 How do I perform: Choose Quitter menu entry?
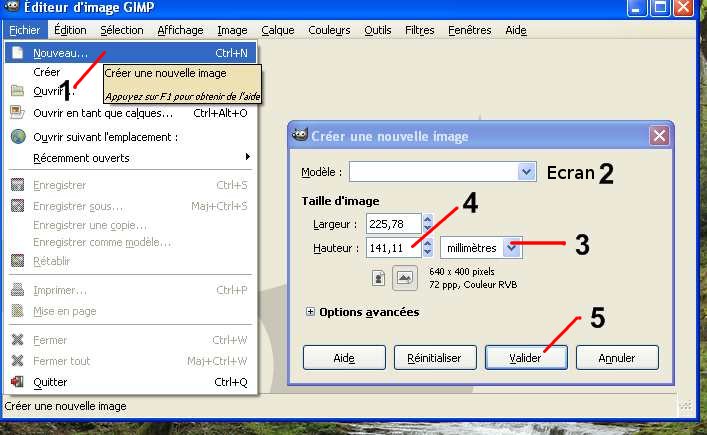pos(131,382)
